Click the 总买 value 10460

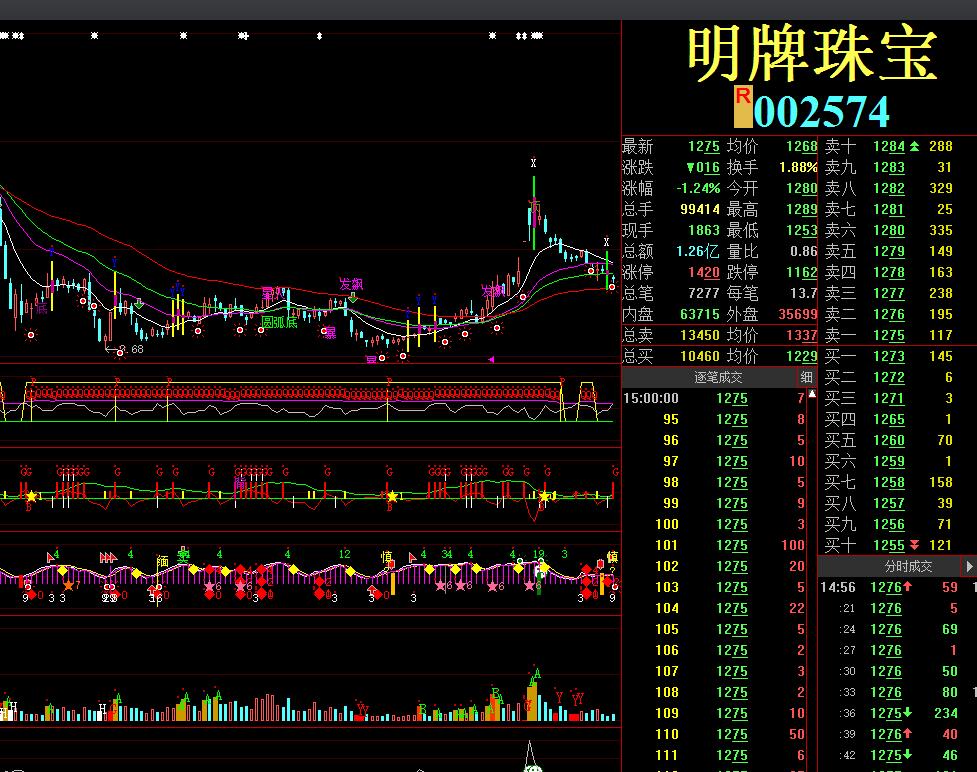(x=700, y=356)
